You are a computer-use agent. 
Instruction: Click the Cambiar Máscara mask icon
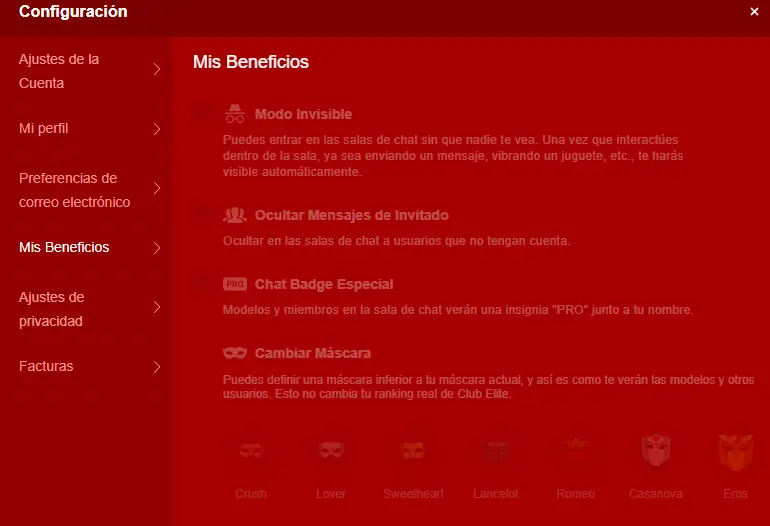click(x=235, y=353)
